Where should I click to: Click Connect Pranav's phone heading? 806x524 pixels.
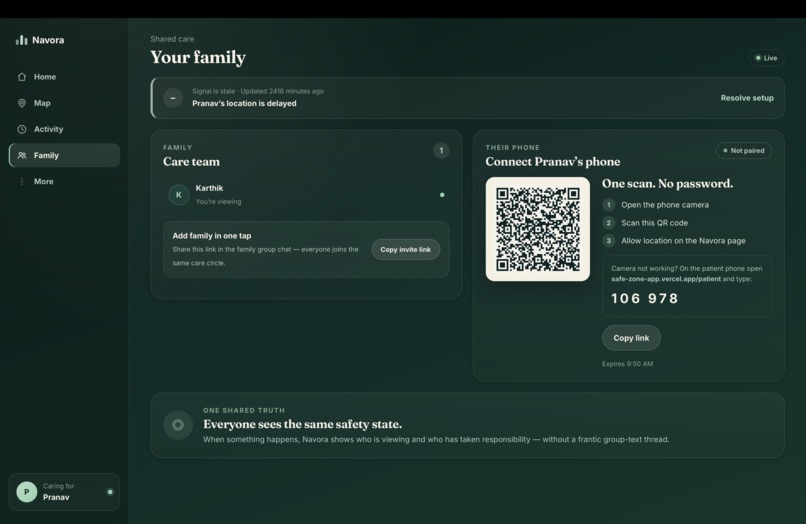[553, 161]
